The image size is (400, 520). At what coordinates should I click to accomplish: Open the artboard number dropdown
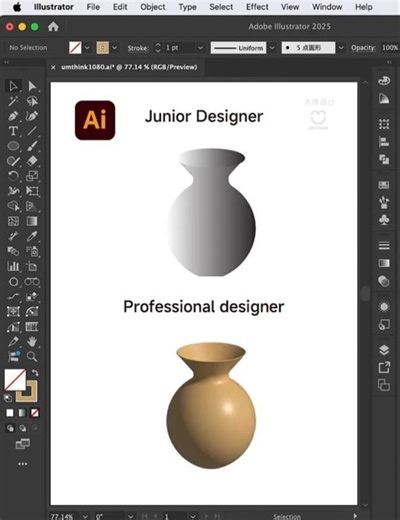[193, 516]
